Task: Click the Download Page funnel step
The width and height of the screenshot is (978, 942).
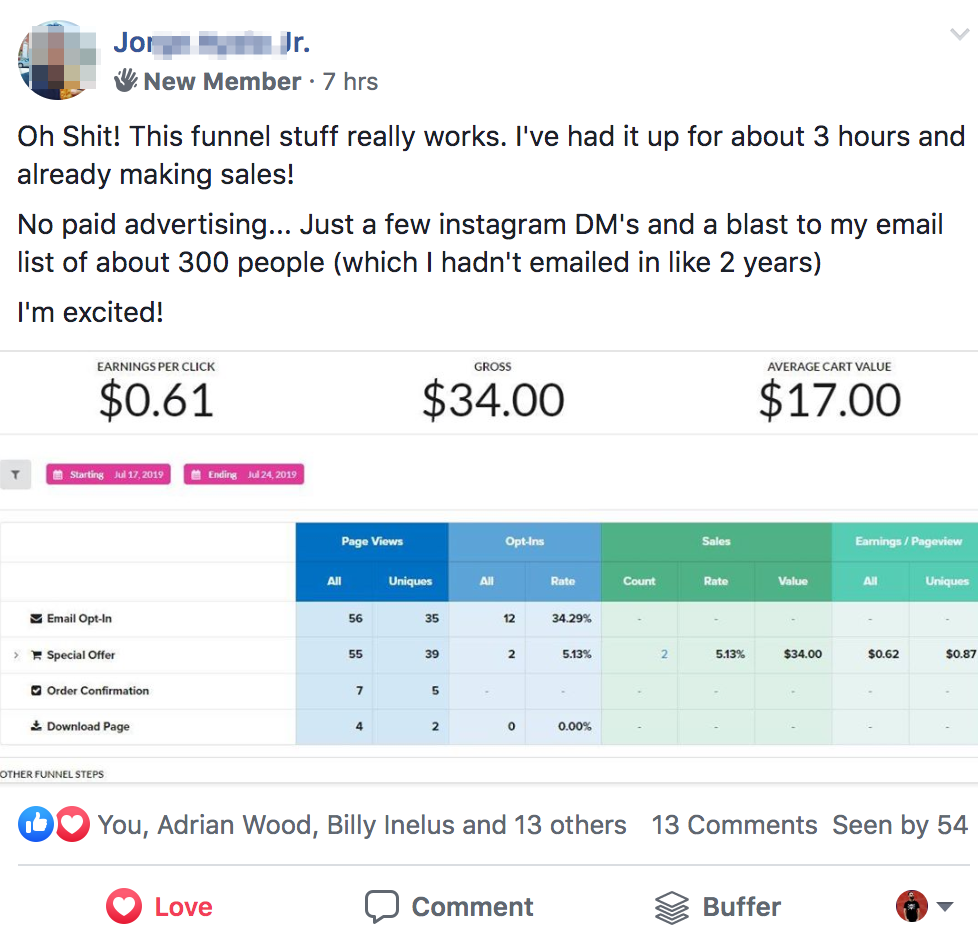Action: (x=80, y=726)
